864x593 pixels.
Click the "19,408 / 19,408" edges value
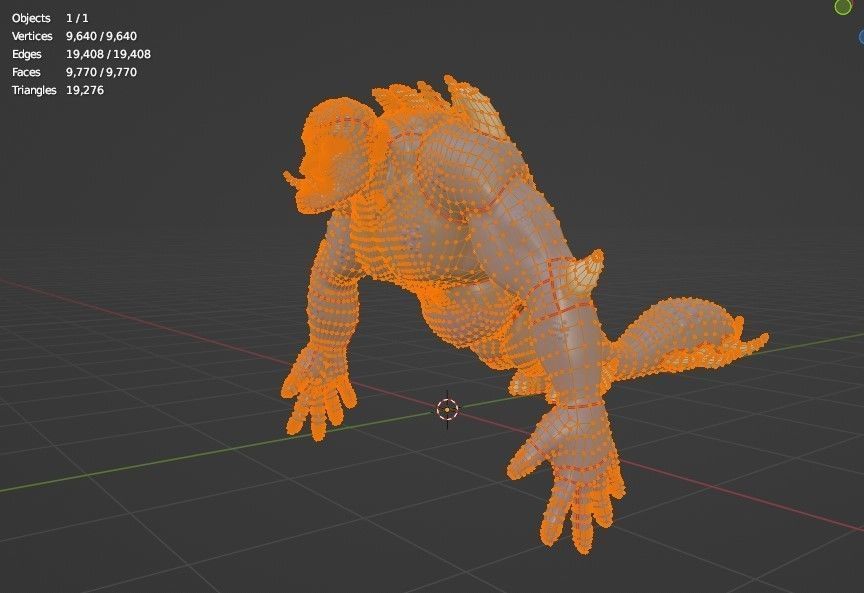pyautogui.click(x=108, y=55)
